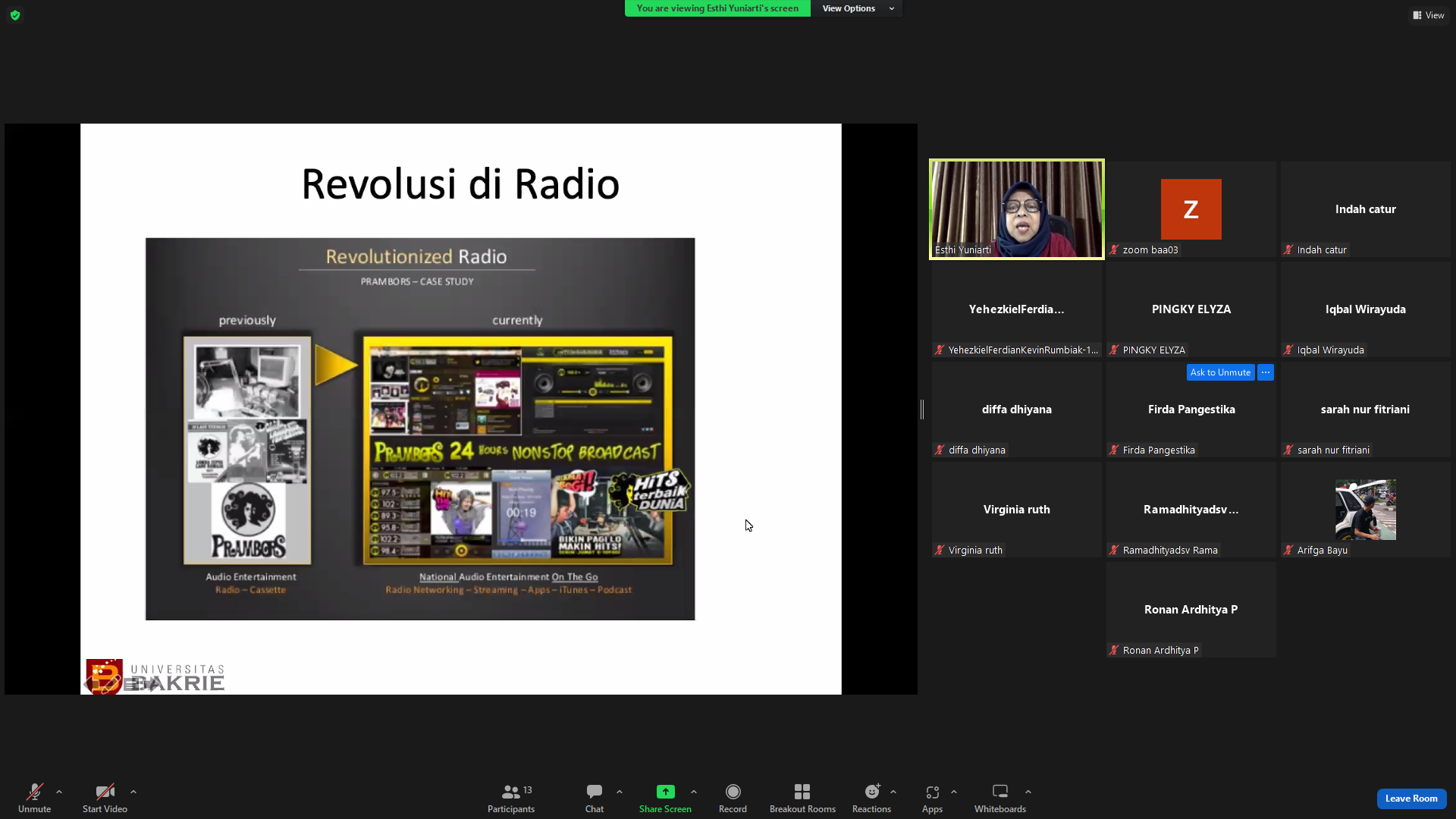
Task: Click the Revolutionized Radio slide image
Action: pyautogui.click(x=420, y=429)
